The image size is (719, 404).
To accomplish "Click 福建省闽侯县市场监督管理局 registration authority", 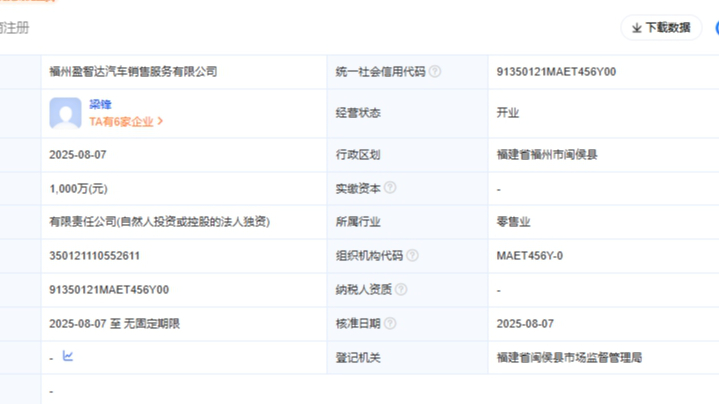I will [568, 357].
